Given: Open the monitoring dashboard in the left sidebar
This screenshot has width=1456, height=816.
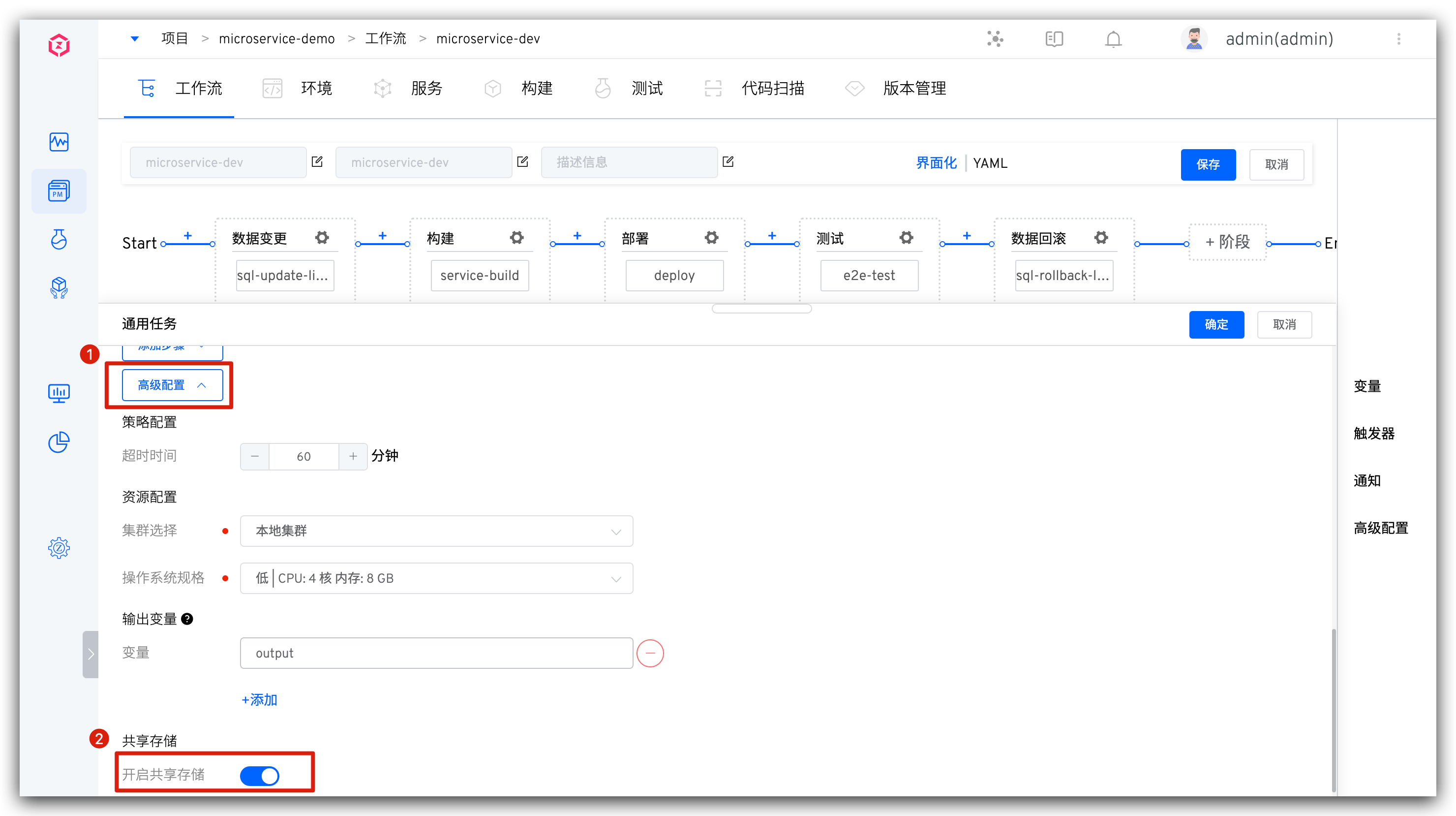Looking at the screenshot, I should click(59, 142).
